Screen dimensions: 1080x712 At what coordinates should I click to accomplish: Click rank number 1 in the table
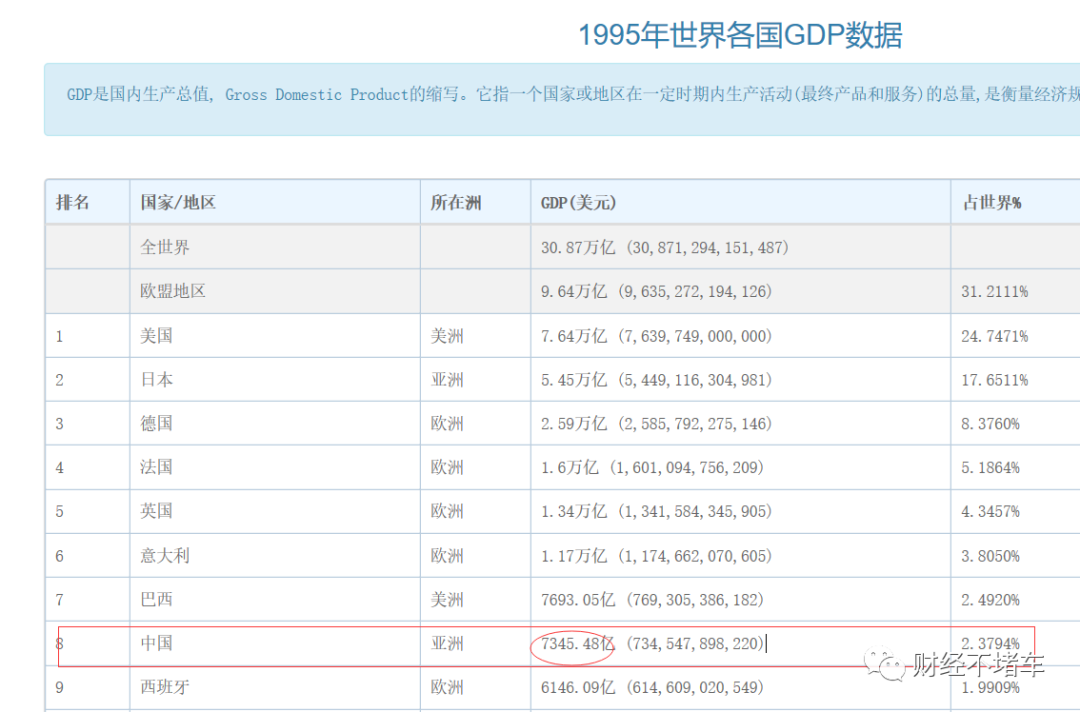tap(59, 337)
